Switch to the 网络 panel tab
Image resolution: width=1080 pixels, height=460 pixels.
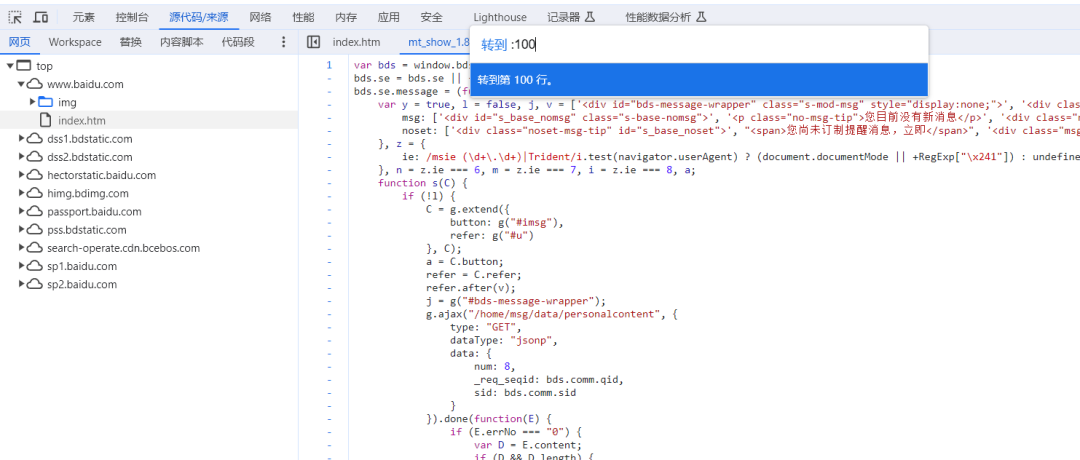tap(260, 17)
